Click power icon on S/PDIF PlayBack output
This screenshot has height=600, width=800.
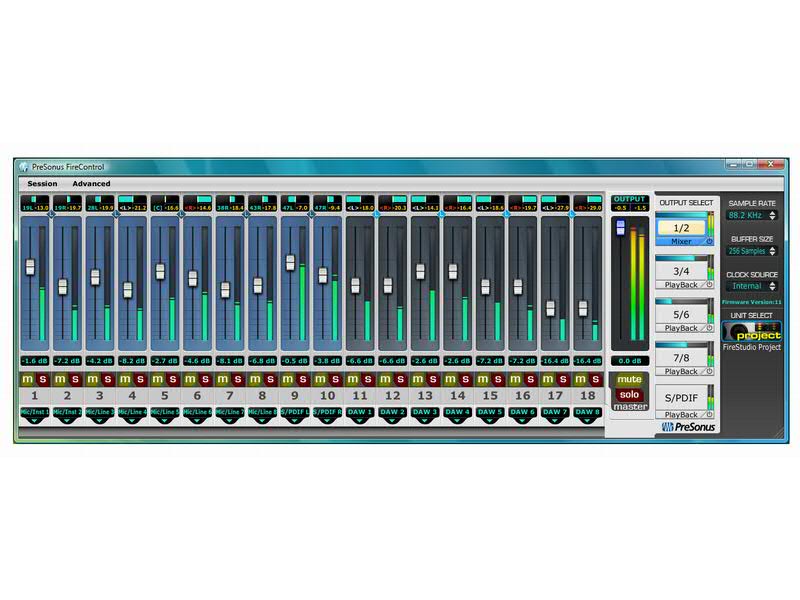709,415
